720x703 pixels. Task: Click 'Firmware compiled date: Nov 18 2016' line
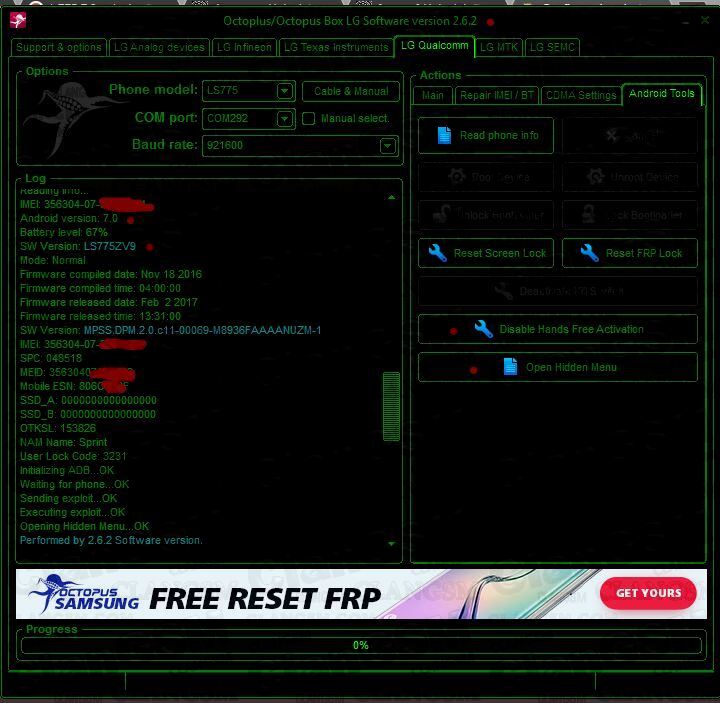[x=111, y=275]
